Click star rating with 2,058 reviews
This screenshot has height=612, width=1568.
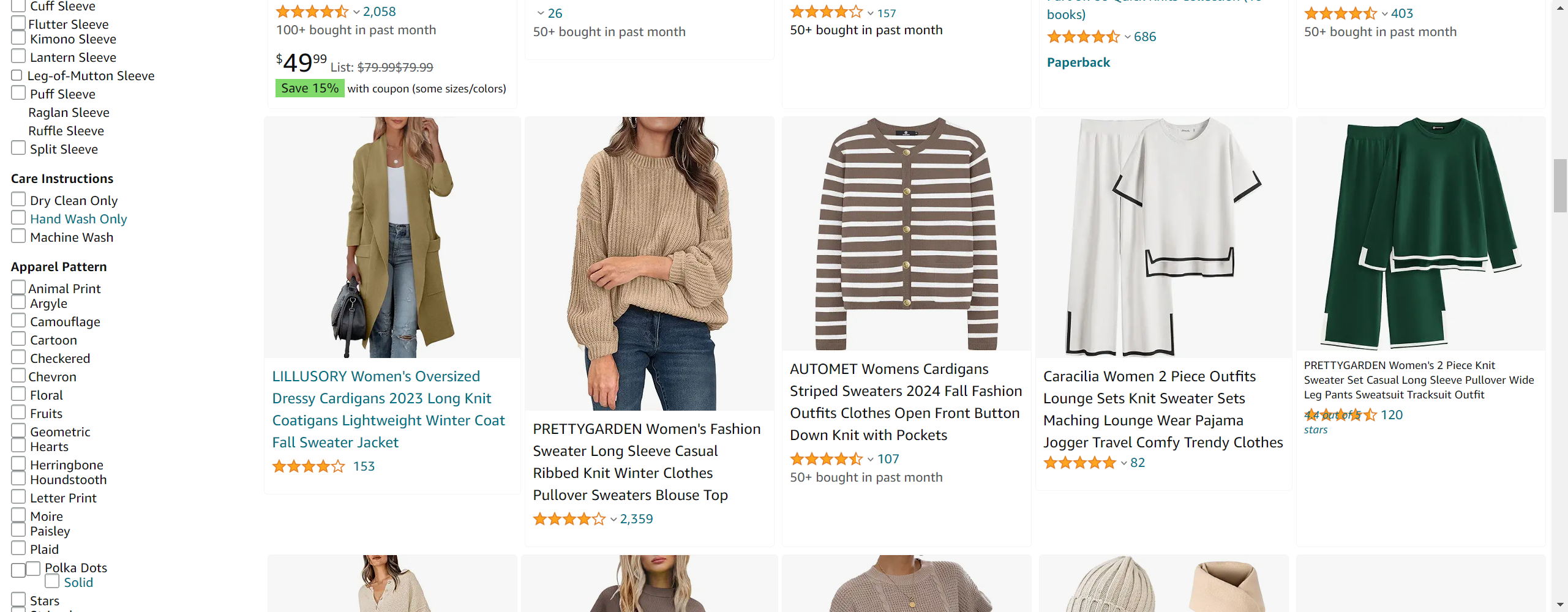pyautogui.click(x=312, y=12)
